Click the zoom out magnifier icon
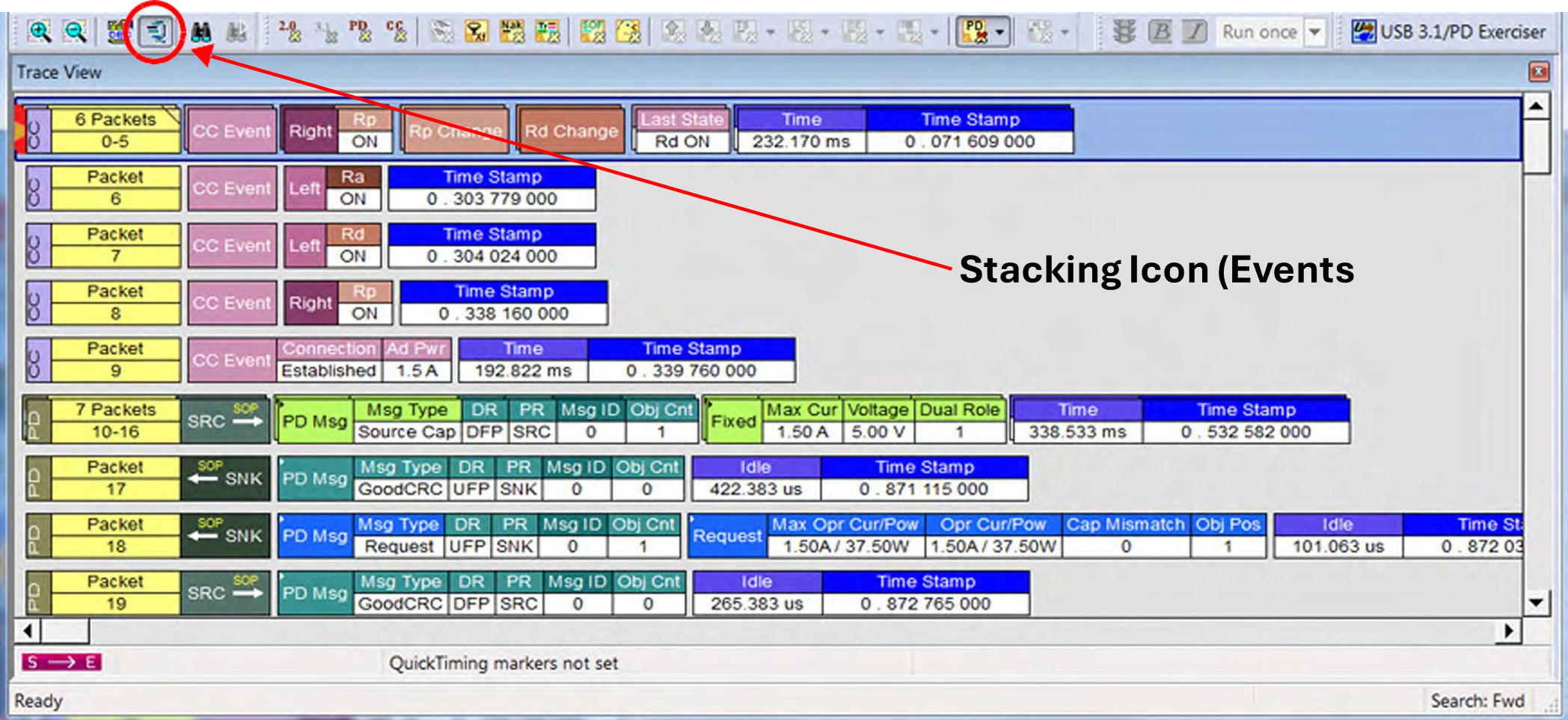 tap(75, 31)
